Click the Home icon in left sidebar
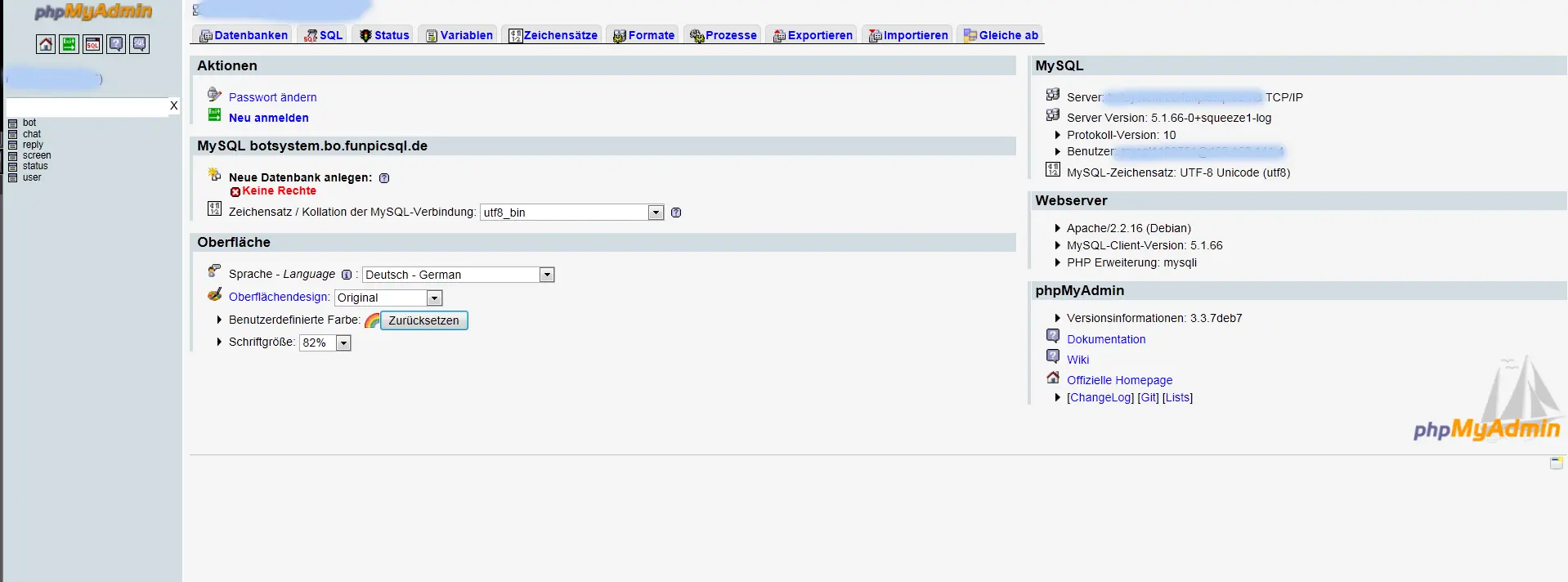Viewport: 1568px width, 582px height. [46, 44]
